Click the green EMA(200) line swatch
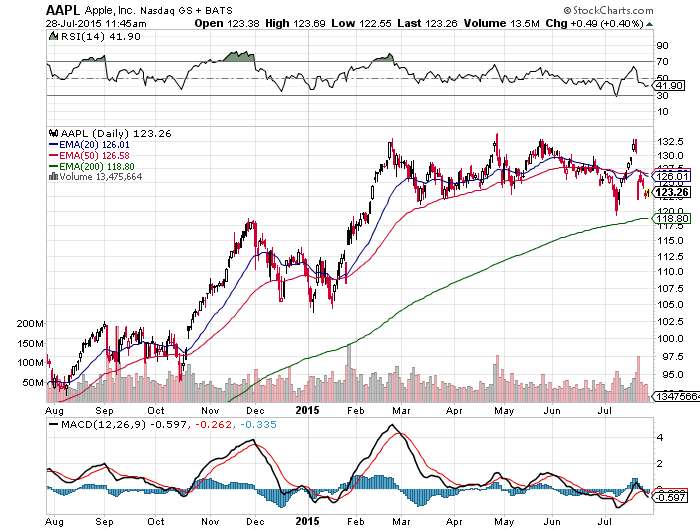The height and width of the screenshot is (530, 700). tap(54, 167)
